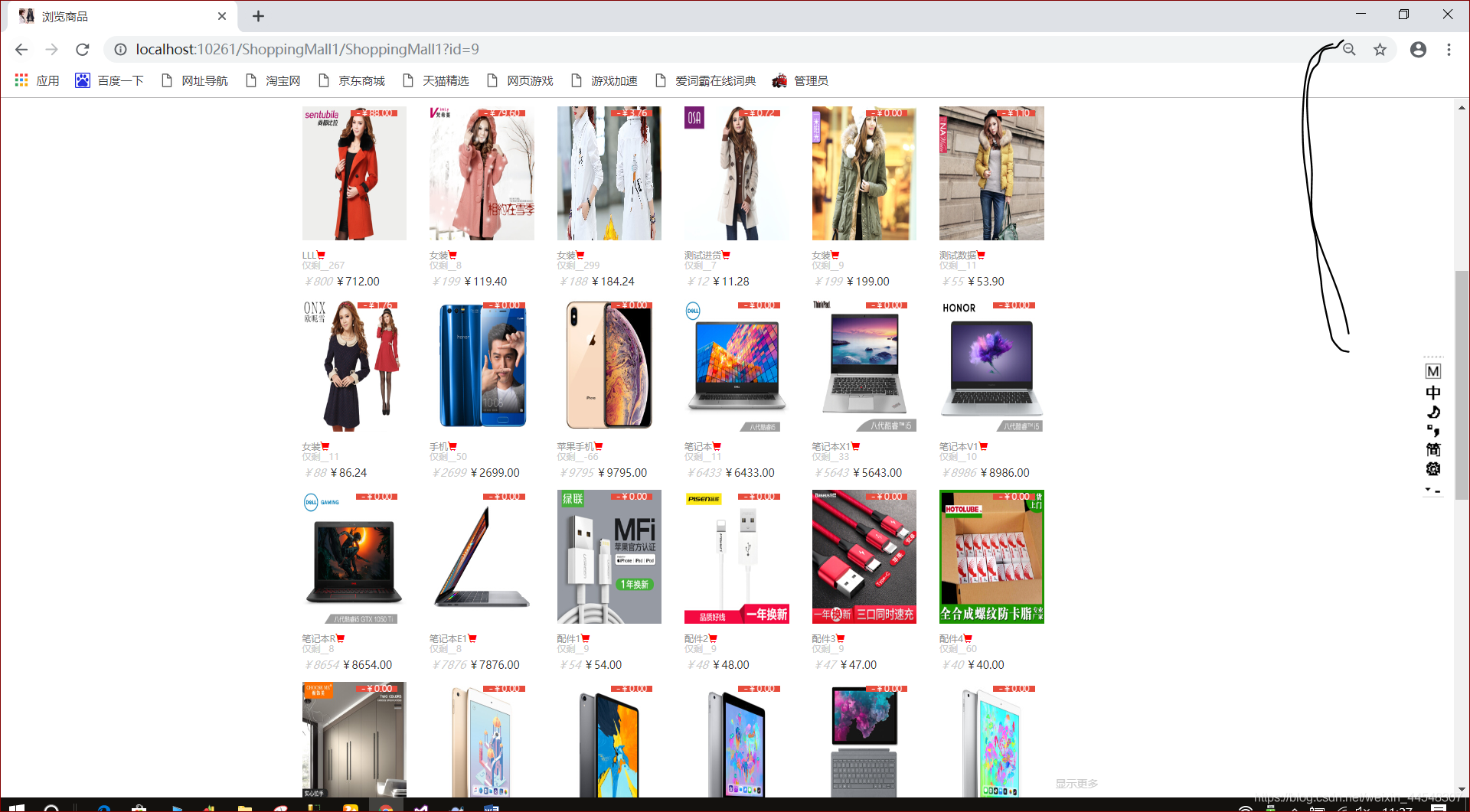Bookmark this page using the star icon

click(1380, 49)
